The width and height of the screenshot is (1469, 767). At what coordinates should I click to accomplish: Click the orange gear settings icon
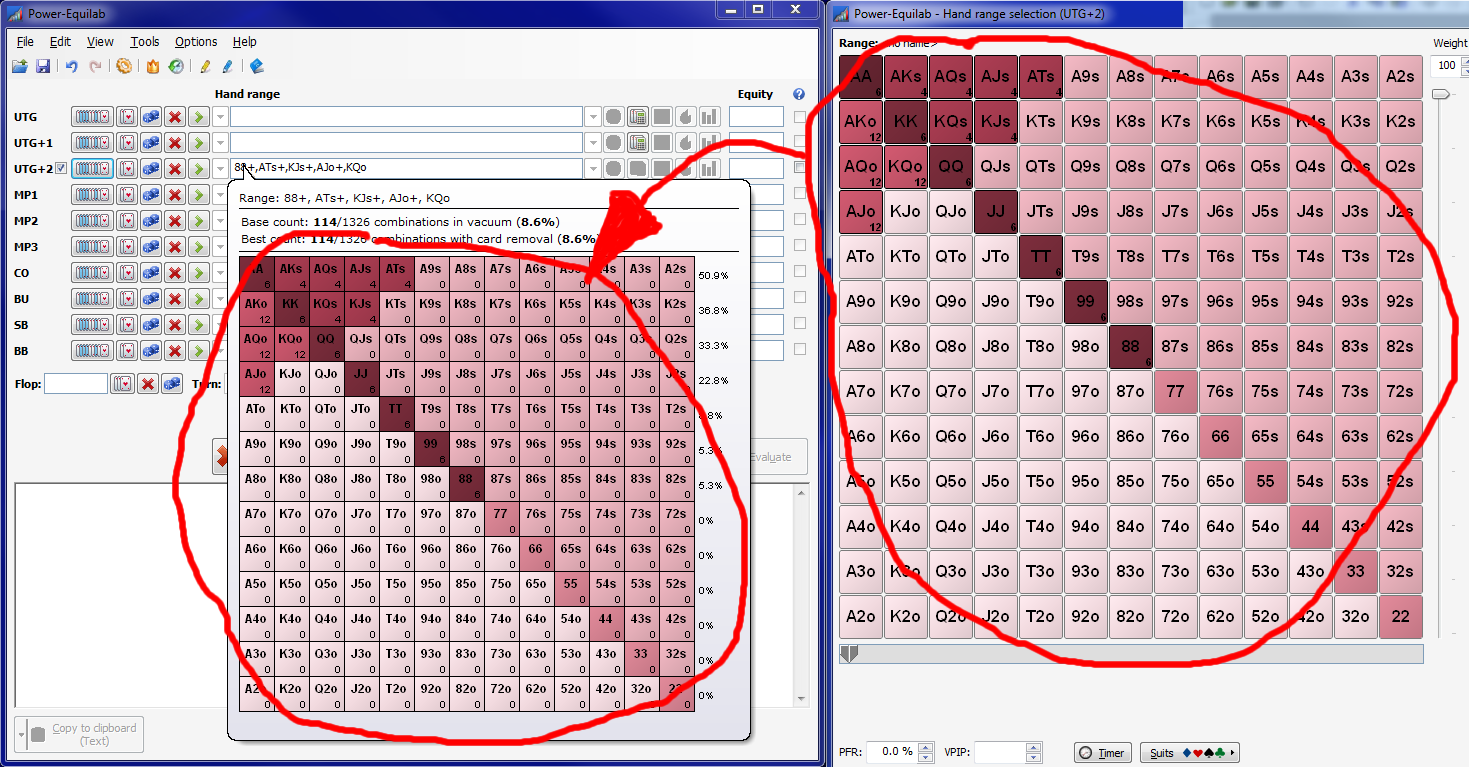pos(124,66)
